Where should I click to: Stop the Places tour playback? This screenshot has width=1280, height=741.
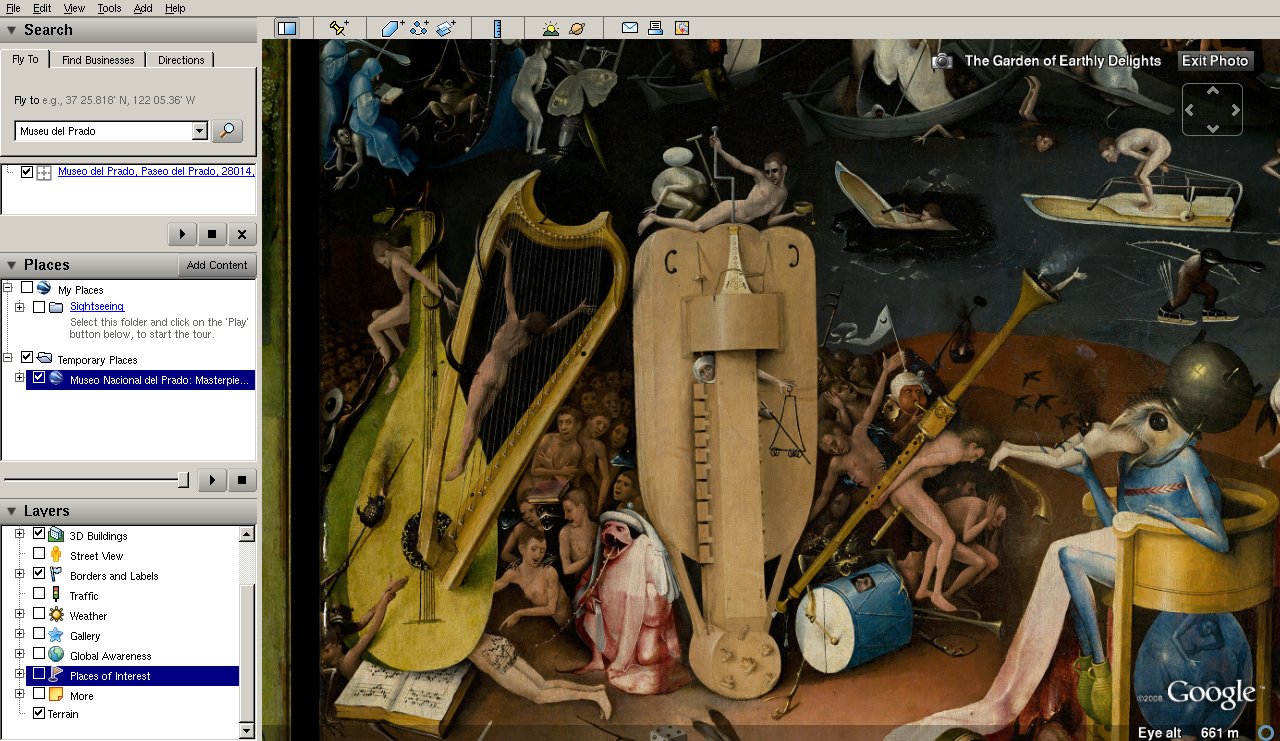(x=242, y=480)
